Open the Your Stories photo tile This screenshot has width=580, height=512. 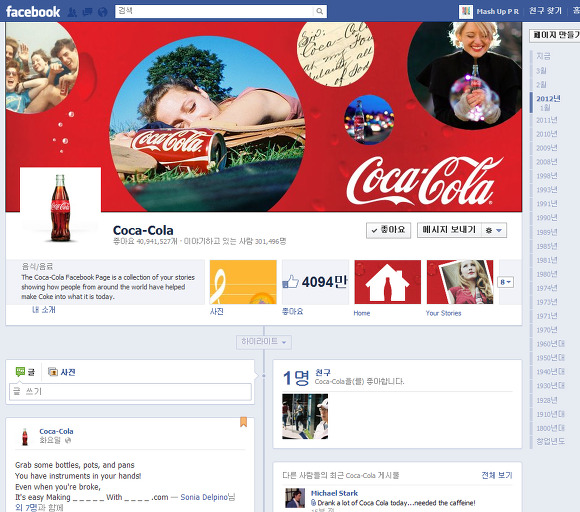point(460,282)
